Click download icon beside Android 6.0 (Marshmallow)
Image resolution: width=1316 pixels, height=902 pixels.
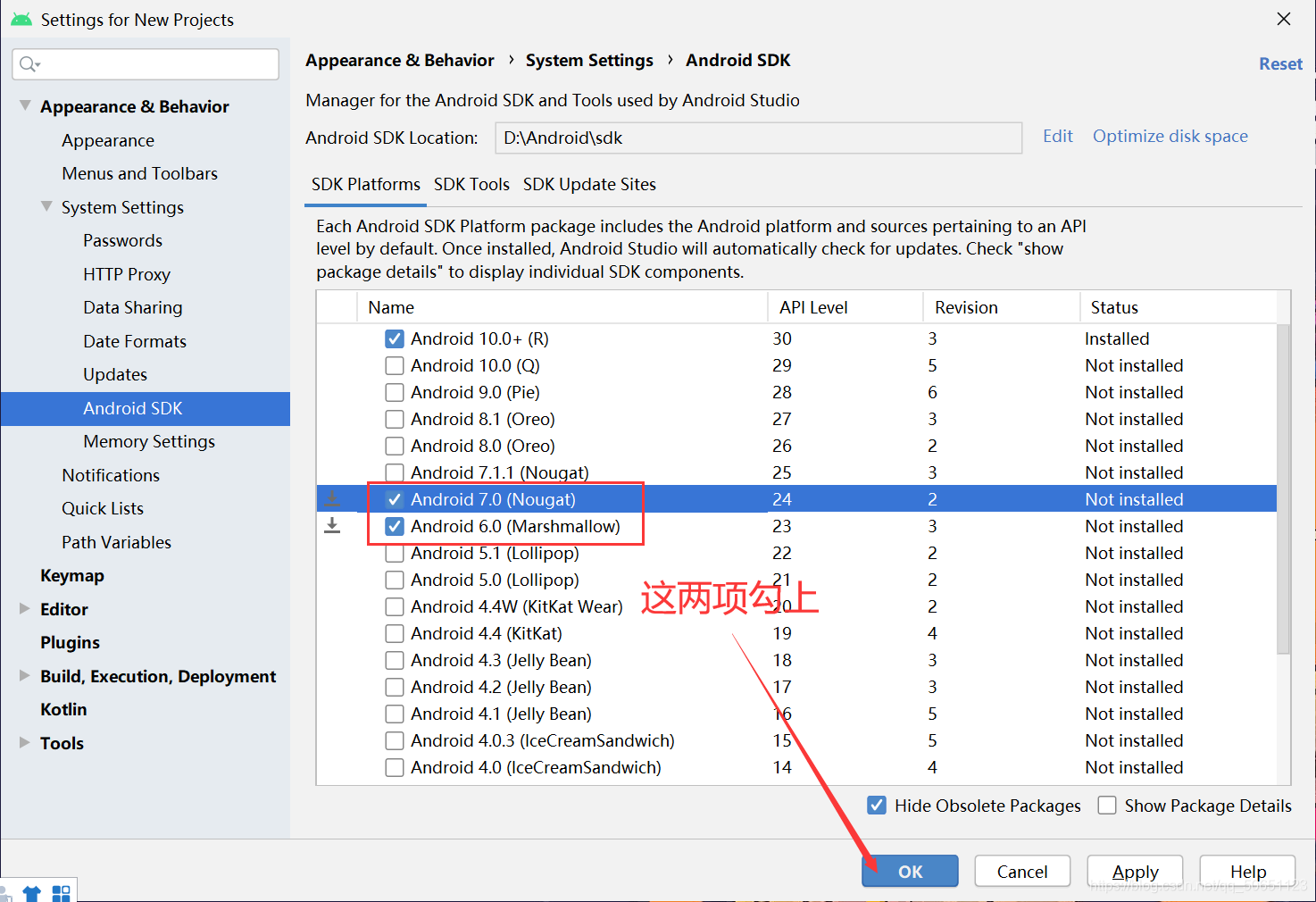click(x=332, y=525)
